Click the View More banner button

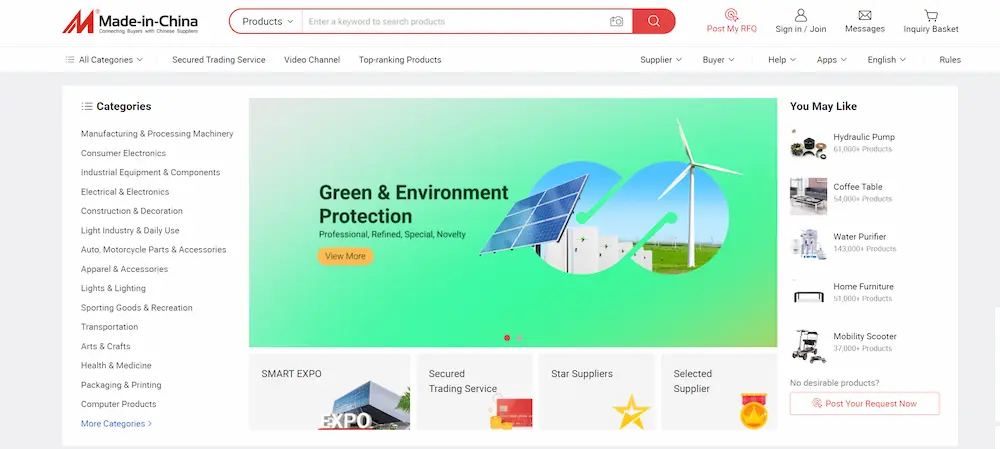tap(346, 256)
